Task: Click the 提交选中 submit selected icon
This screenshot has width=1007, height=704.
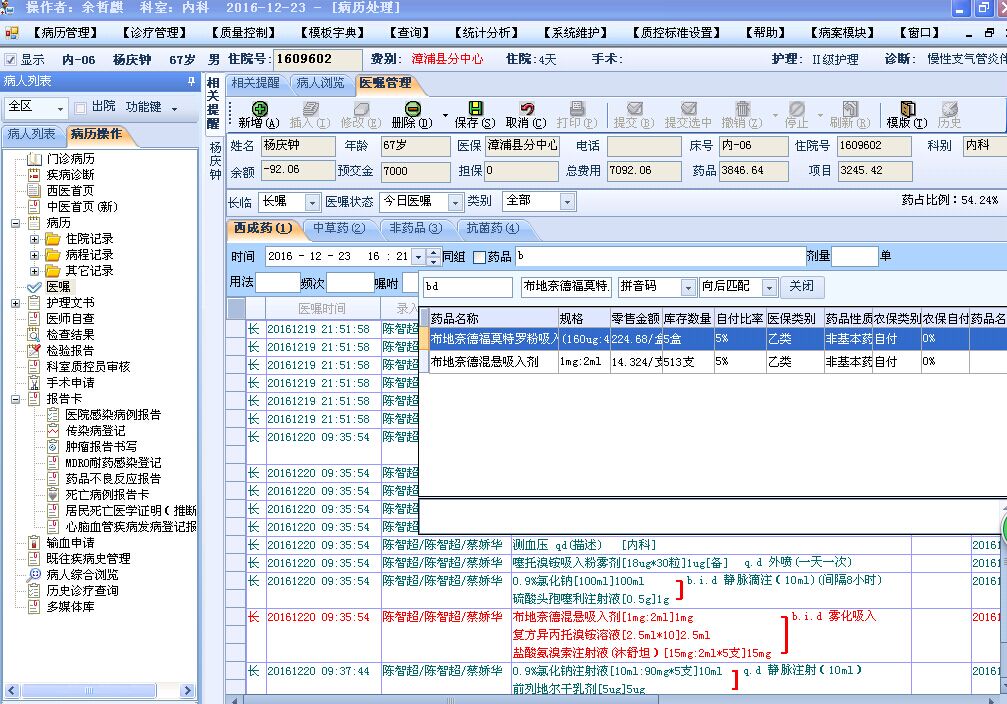Action: 688,108
